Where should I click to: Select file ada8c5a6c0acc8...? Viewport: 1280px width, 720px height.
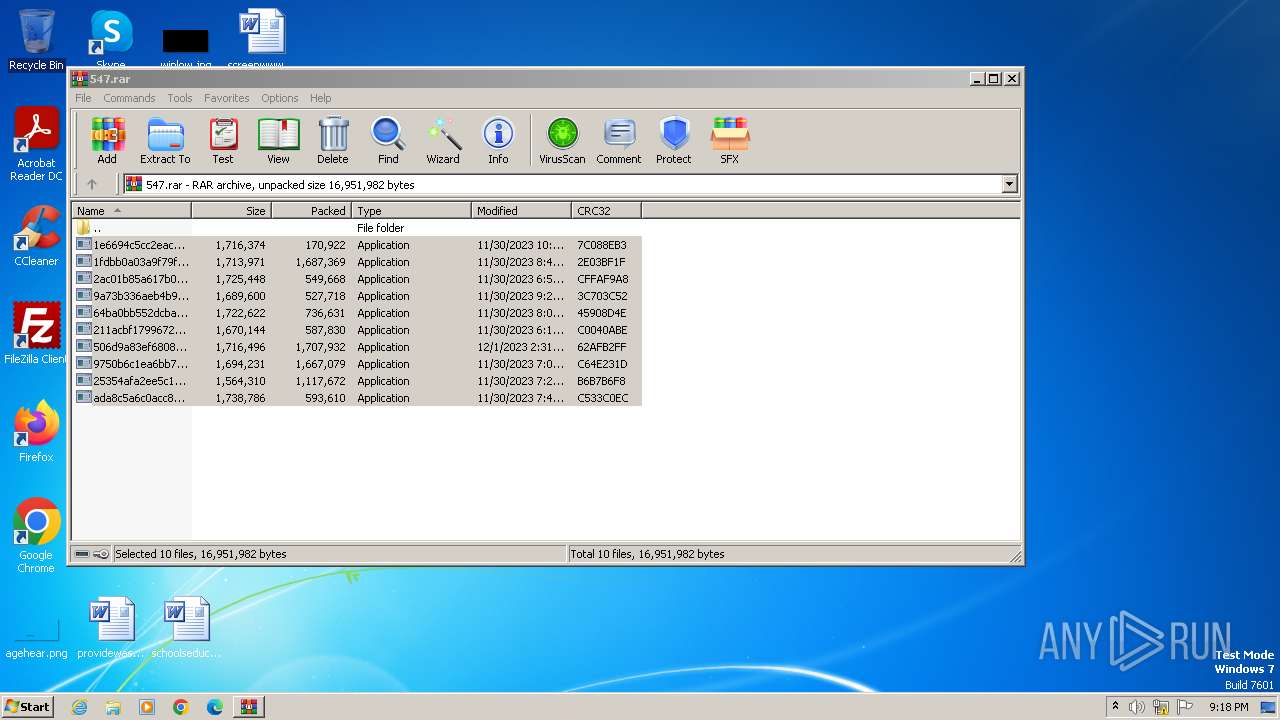(357, 398)
